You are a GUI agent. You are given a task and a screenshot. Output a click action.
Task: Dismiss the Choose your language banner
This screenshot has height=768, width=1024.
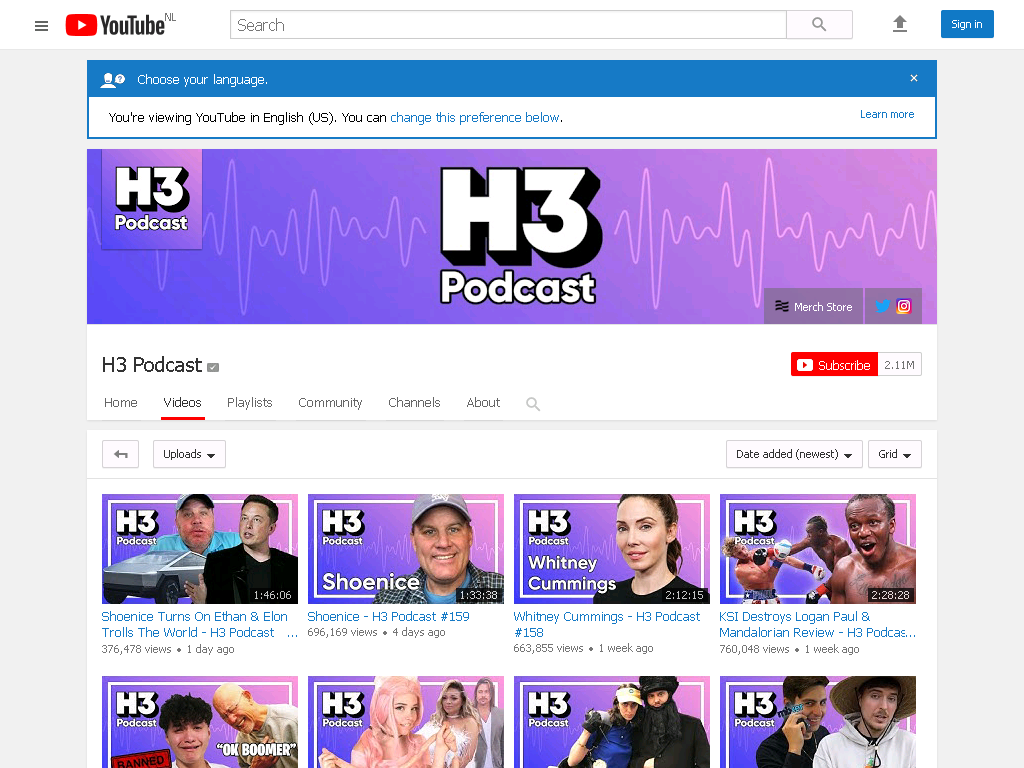point(914,78)
